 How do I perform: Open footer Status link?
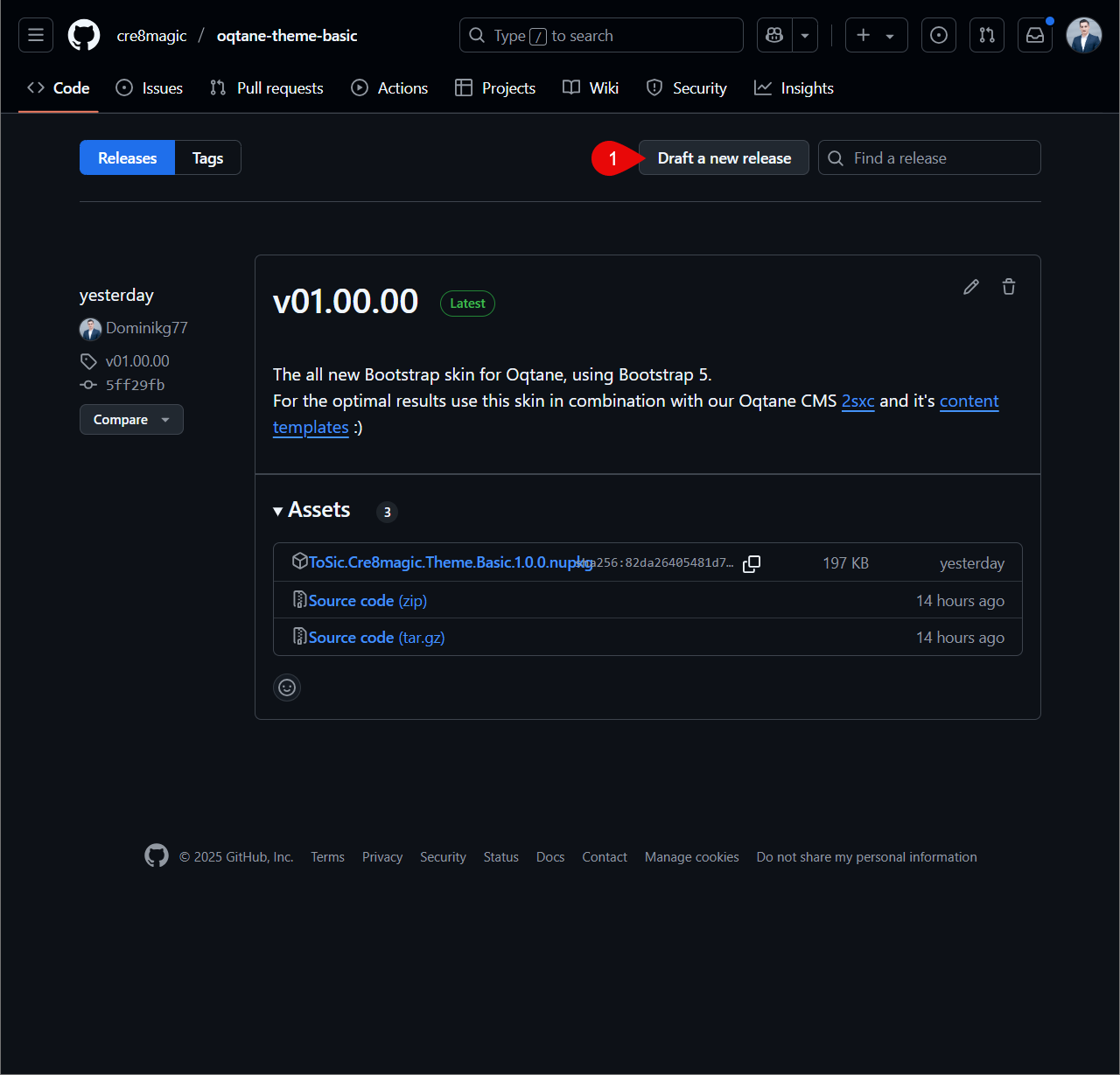click(501, 857)
